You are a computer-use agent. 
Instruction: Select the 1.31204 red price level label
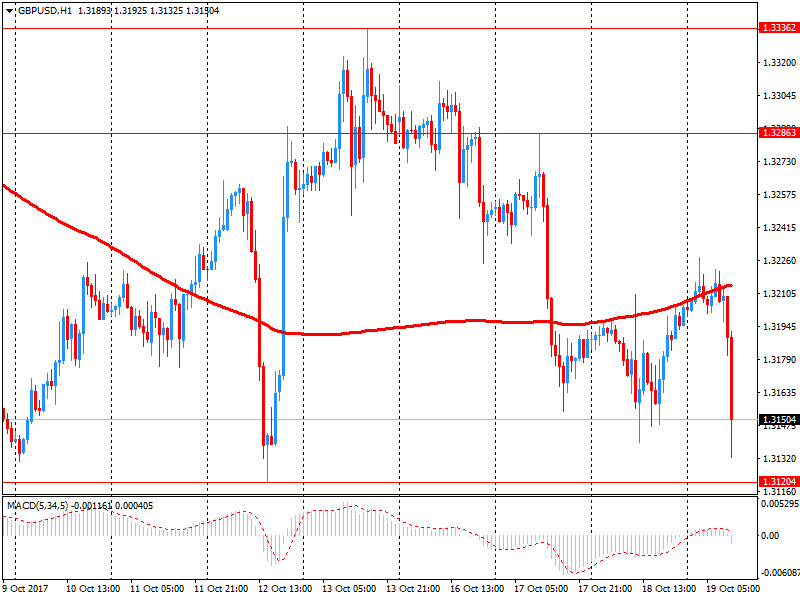779,482
